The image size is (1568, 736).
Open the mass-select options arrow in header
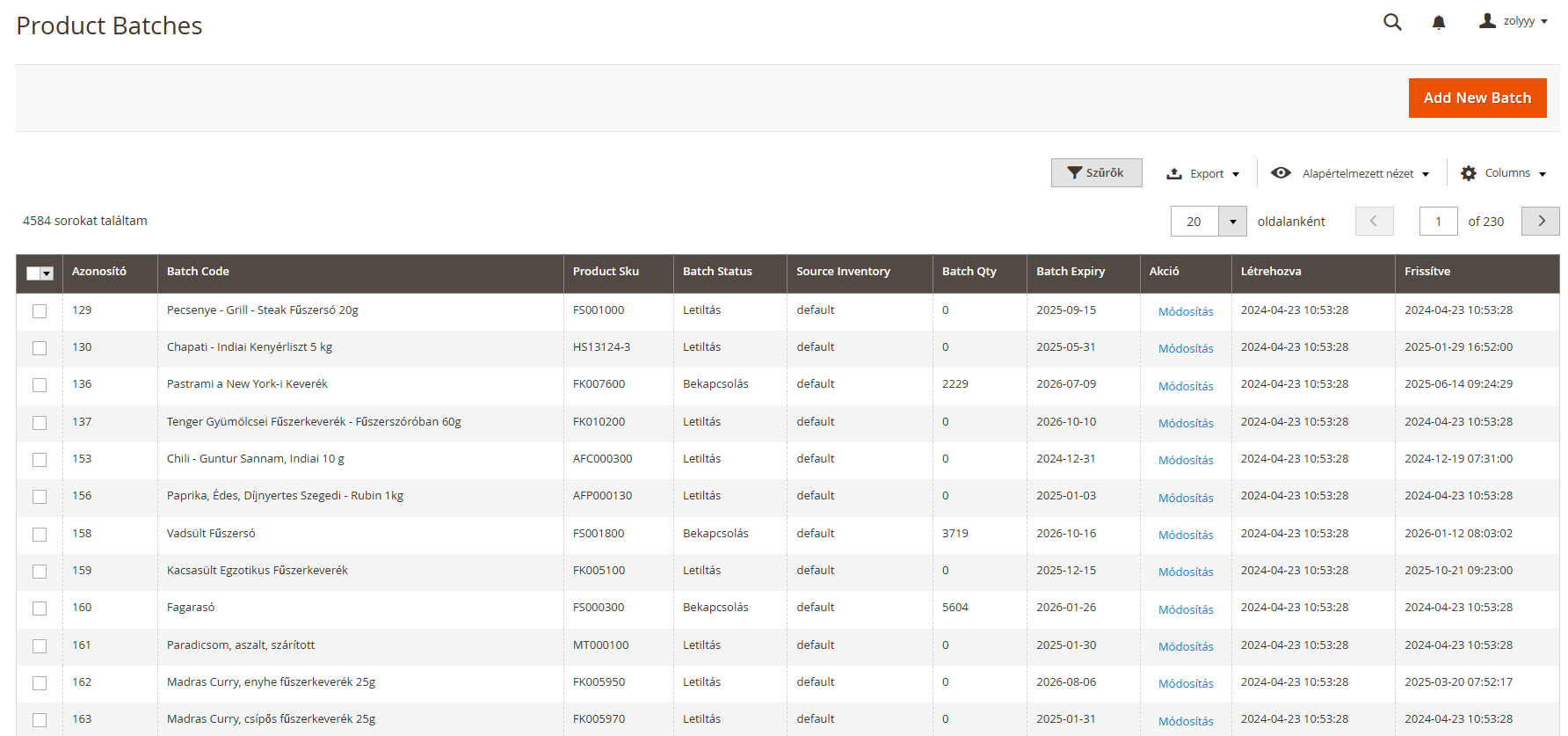point(47,273)
